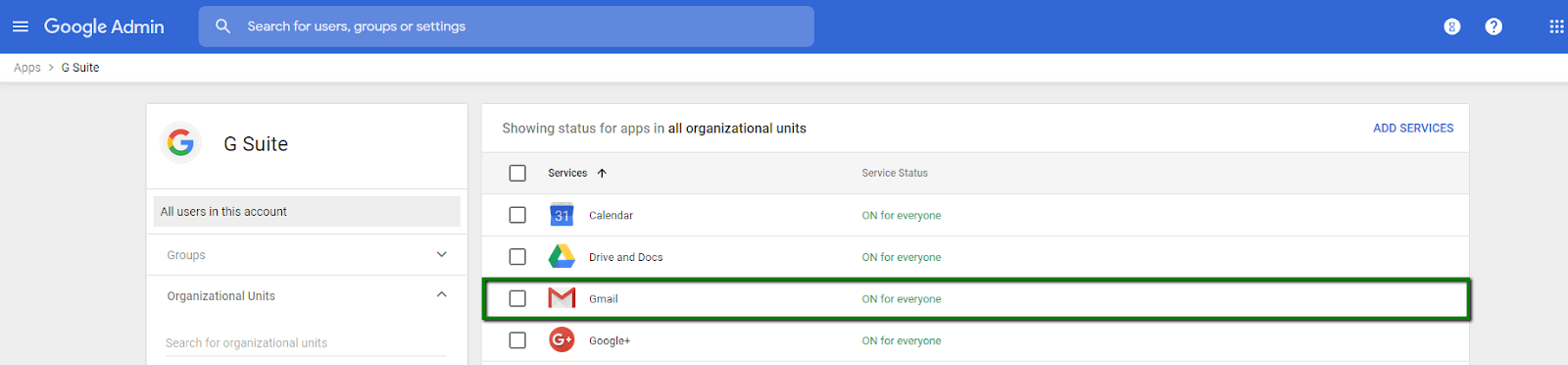
Task: Go to Apps breadcrumb
Action: click(27, 68)
